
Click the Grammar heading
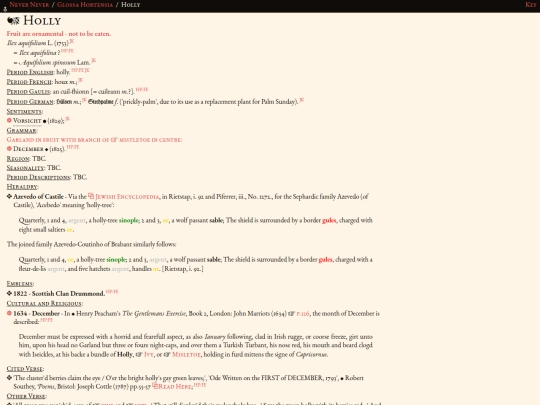click(22, 131)
